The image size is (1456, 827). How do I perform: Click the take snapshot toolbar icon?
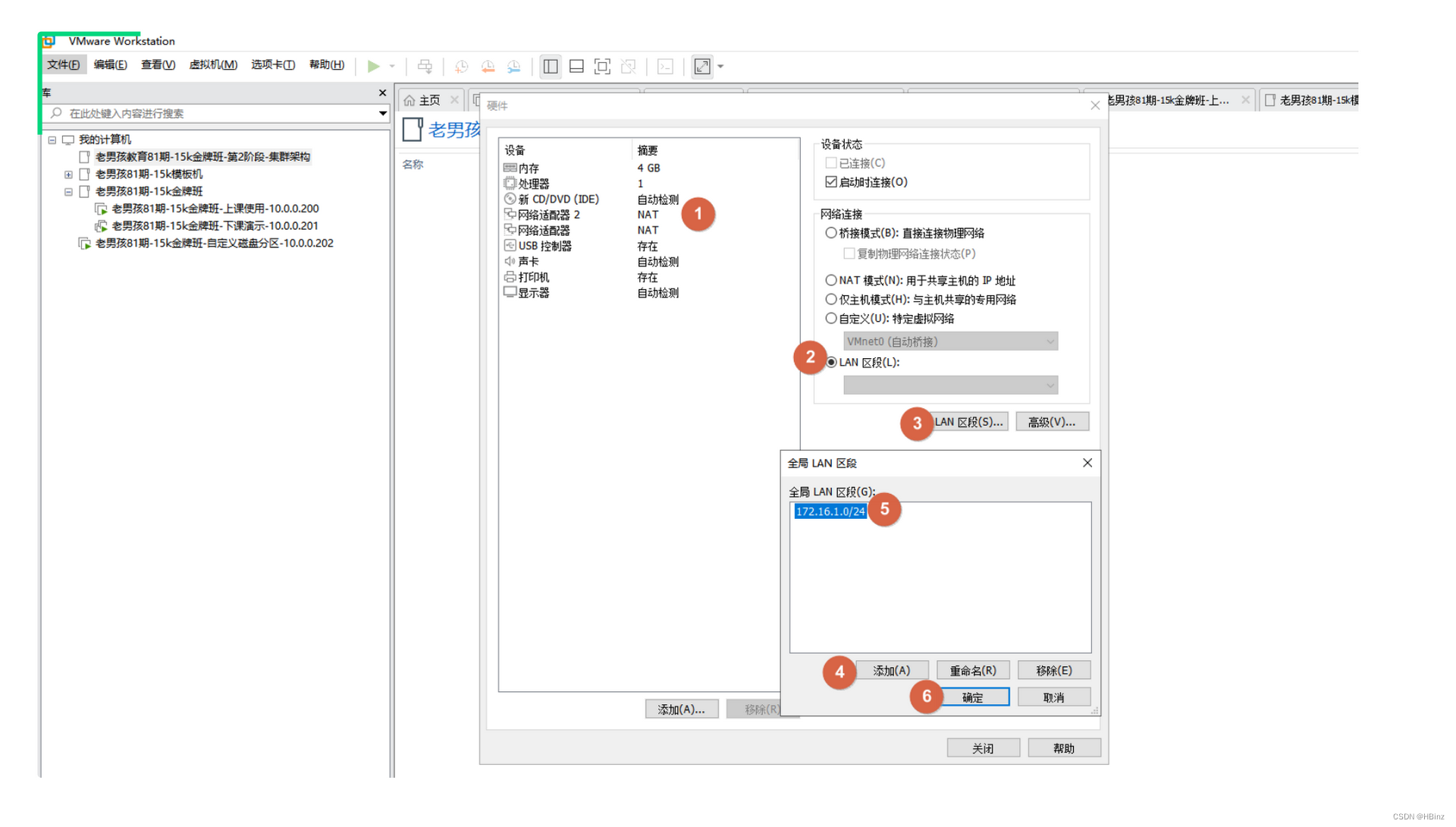pyautogui.click(x=461, y=66)
